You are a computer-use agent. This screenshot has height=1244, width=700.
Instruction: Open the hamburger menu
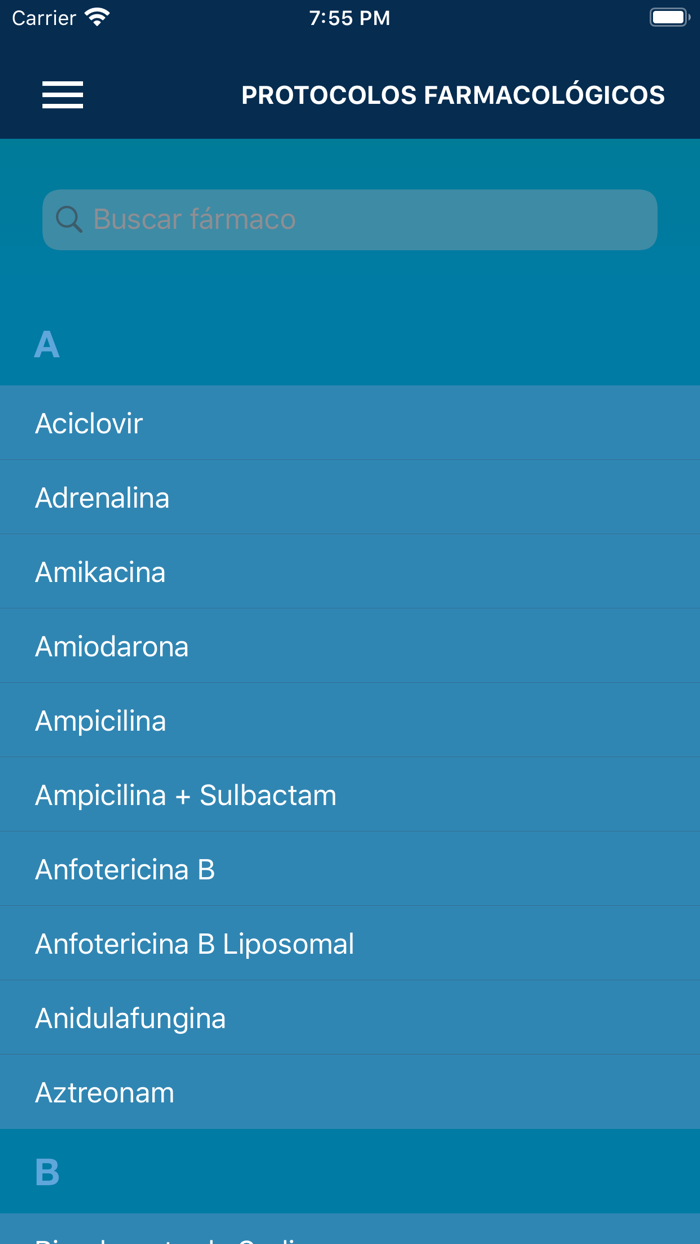[62, 95]
